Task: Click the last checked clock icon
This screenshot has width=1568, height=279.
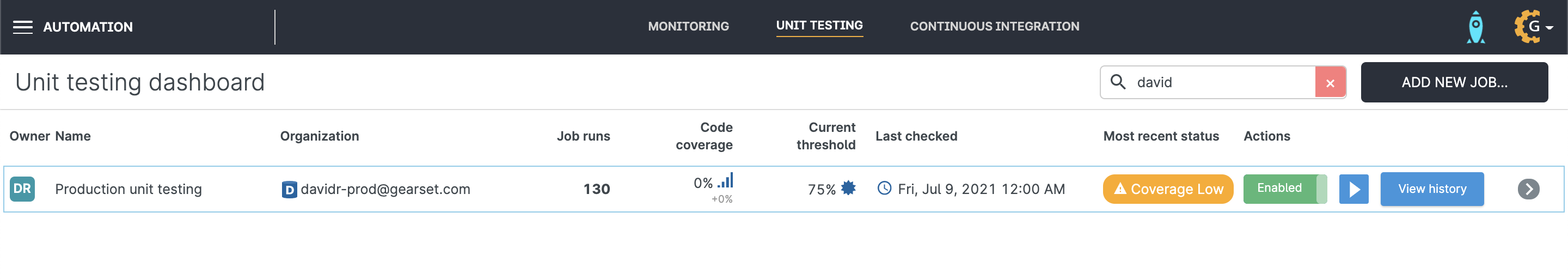Action: tap(884, 188)
